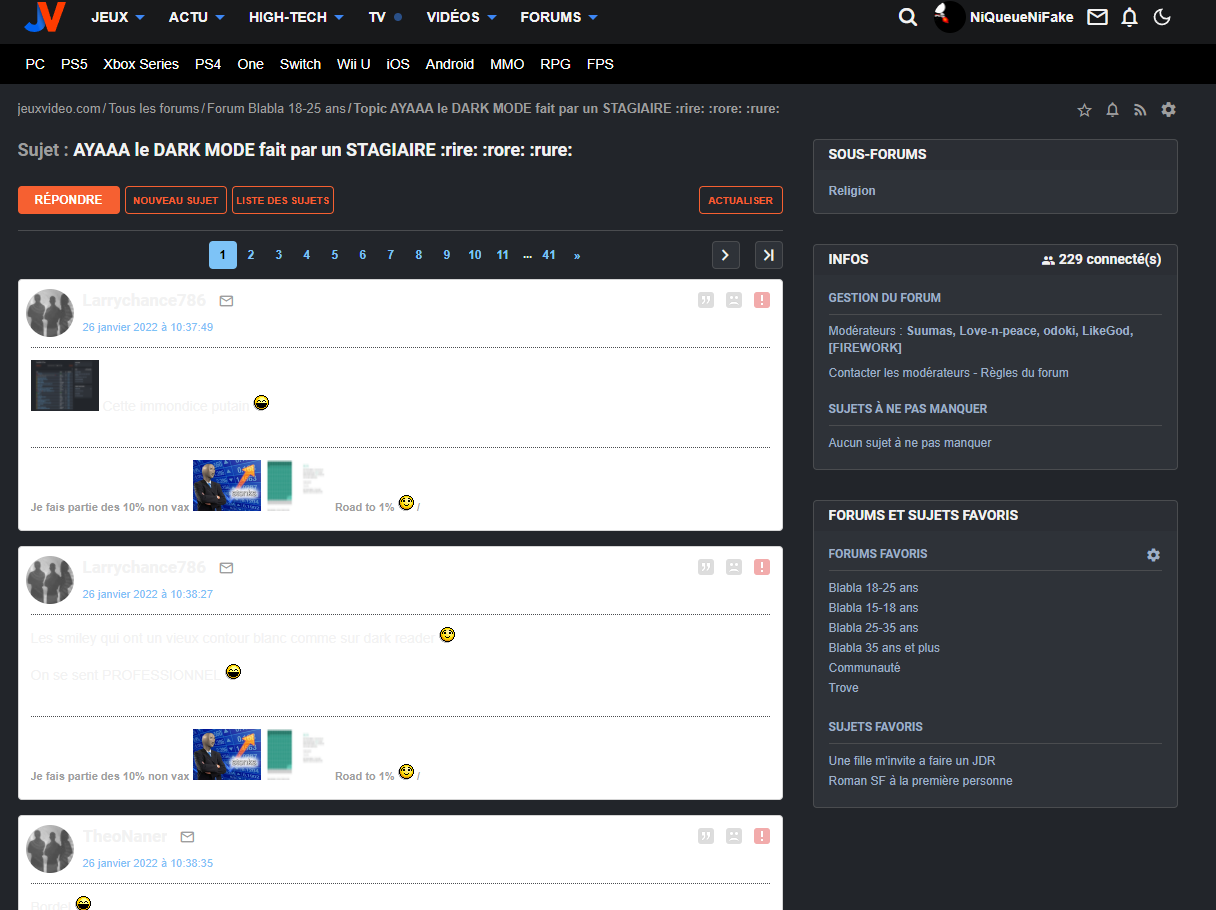Toggle dark mode with the moon icon

(1162, 17)
